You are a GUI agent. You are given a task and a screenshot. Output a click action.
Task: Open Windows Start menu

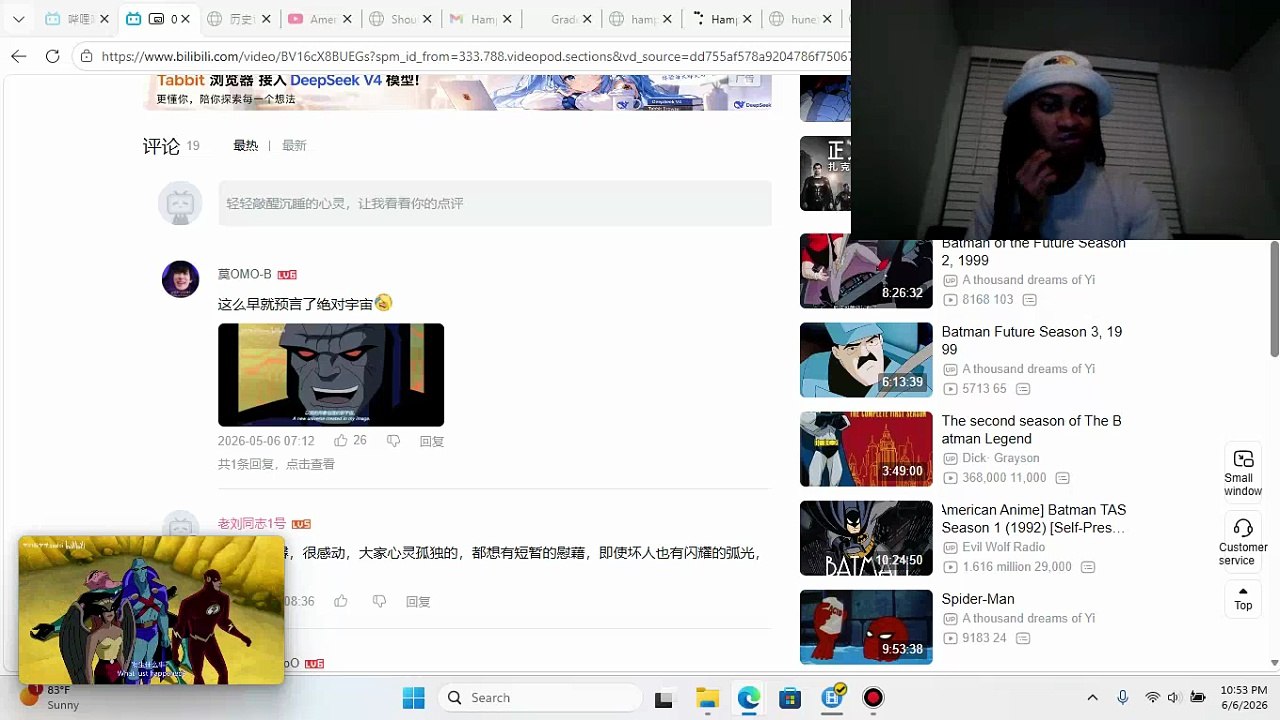point(413,698)
